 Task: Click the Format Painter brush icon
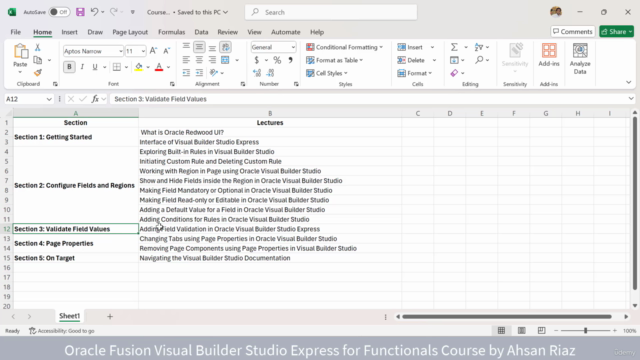(x=38, y=73)
